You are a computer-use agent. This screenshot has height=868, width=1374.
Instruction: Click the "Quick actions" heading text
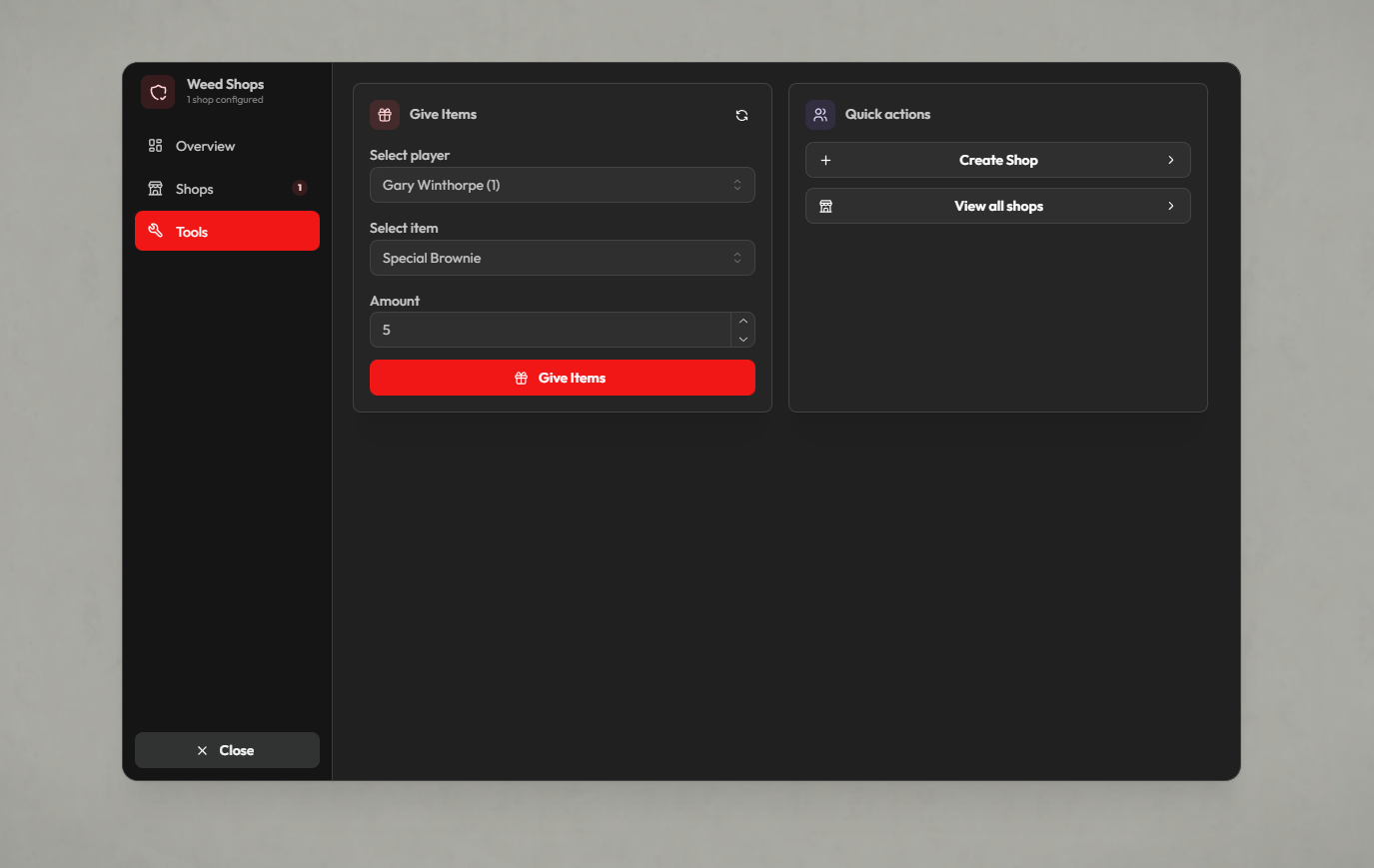887,114
